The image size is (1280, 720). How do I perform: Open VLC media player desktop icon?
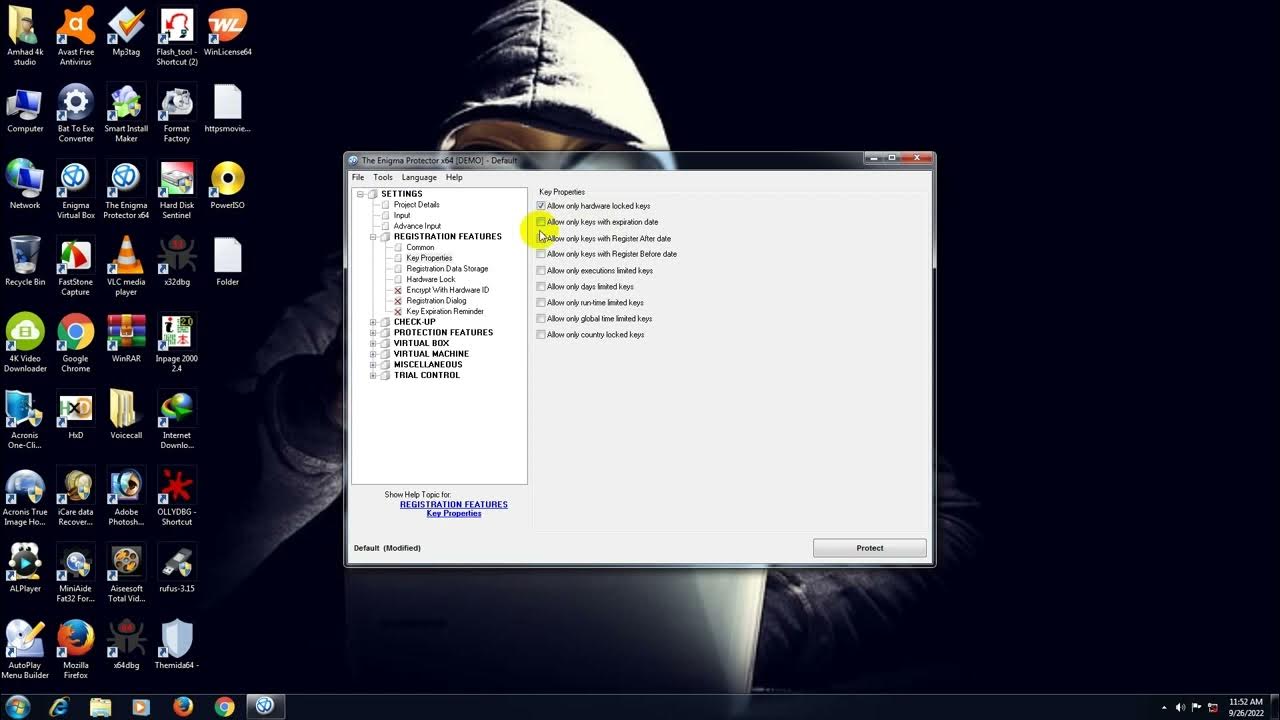tap(126, 266)
